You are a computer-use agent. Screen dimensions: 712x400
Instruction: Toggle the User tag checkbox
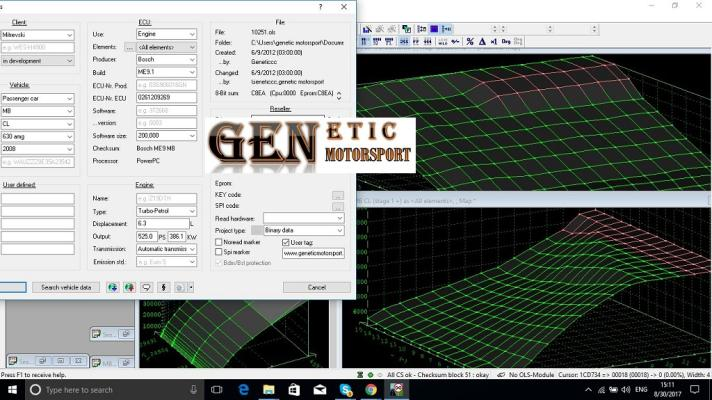(x=285, y=242)
